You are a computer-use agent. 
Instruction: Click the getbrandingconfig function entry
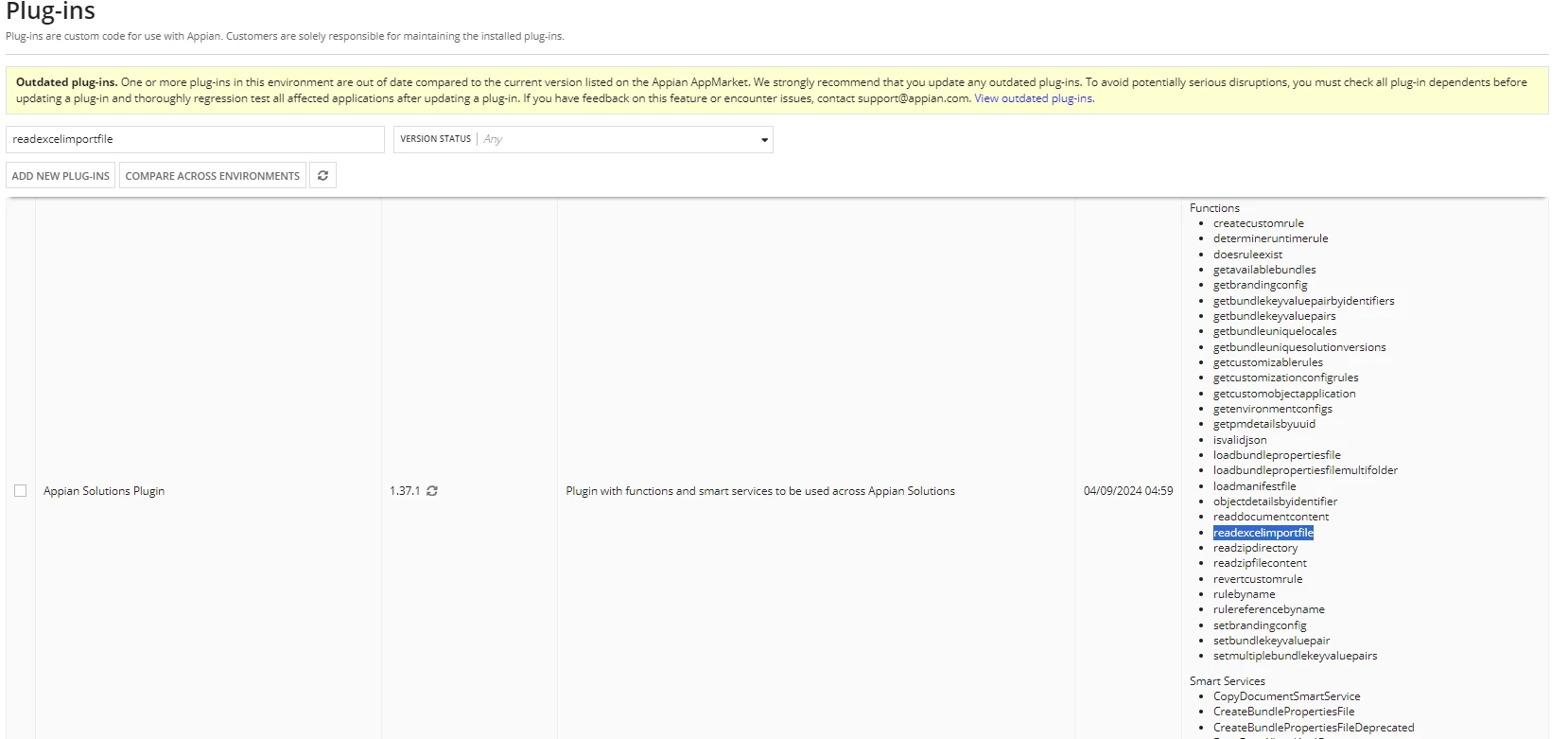pos(1261,285)
